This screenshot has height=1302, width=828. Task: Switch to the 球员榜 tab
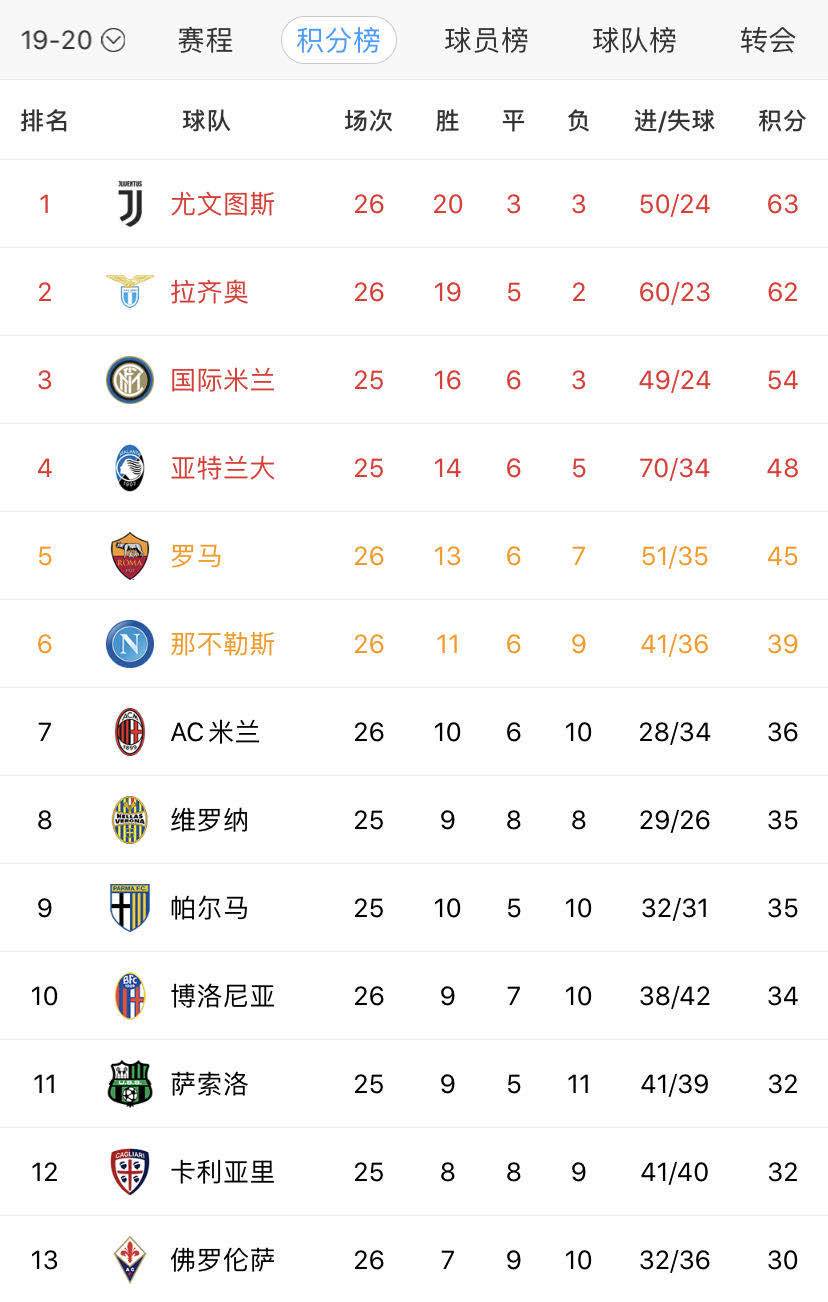[486, 41]
